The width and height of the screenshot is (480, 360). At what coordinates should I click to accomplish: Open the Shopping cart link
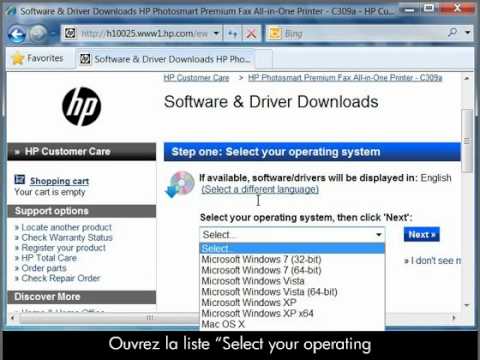tap(59, 181)
